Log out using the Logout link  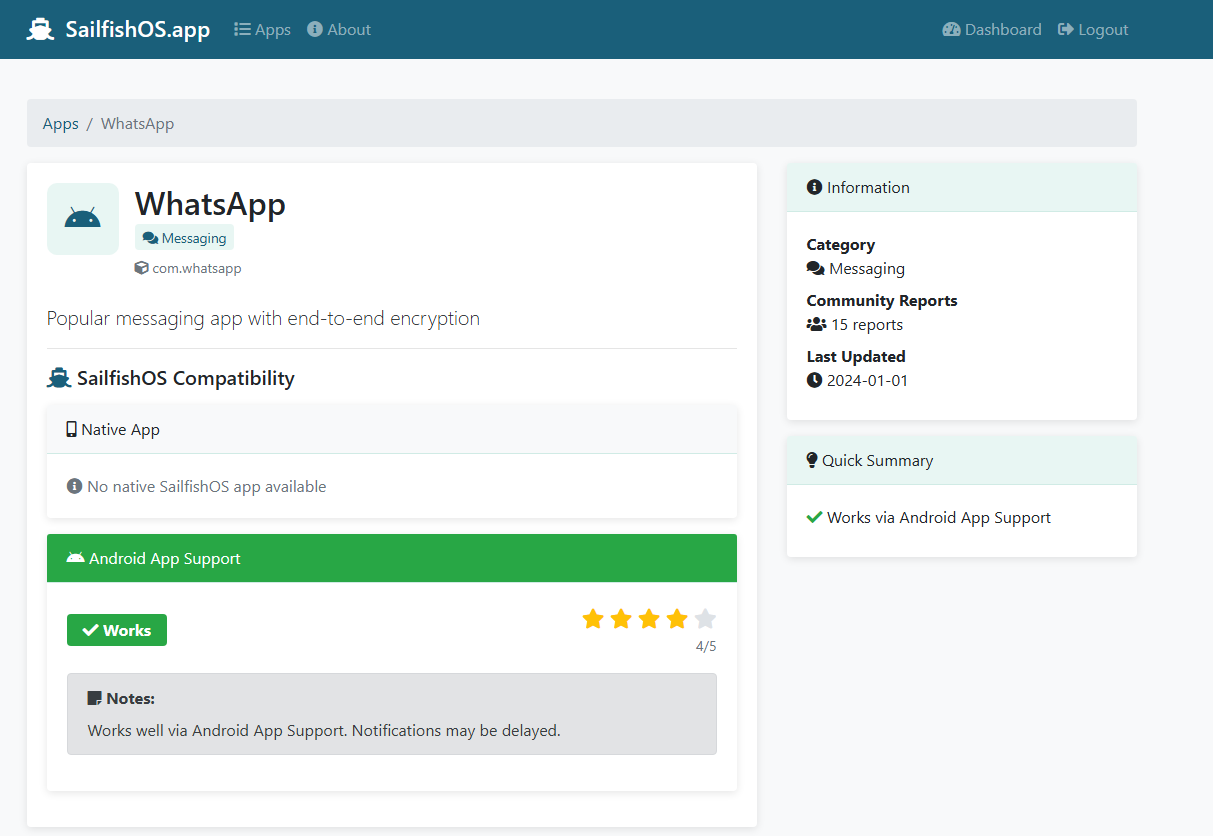point(1093,30)
